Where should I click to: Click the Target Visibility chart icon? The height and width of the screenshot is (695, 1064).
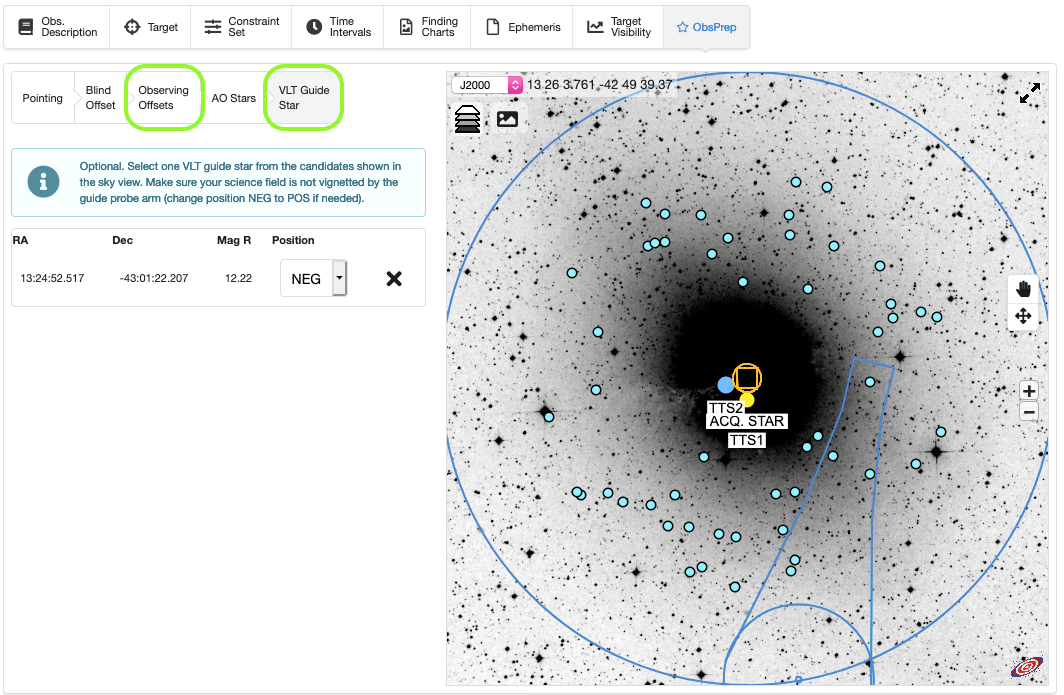click(595, 27)
